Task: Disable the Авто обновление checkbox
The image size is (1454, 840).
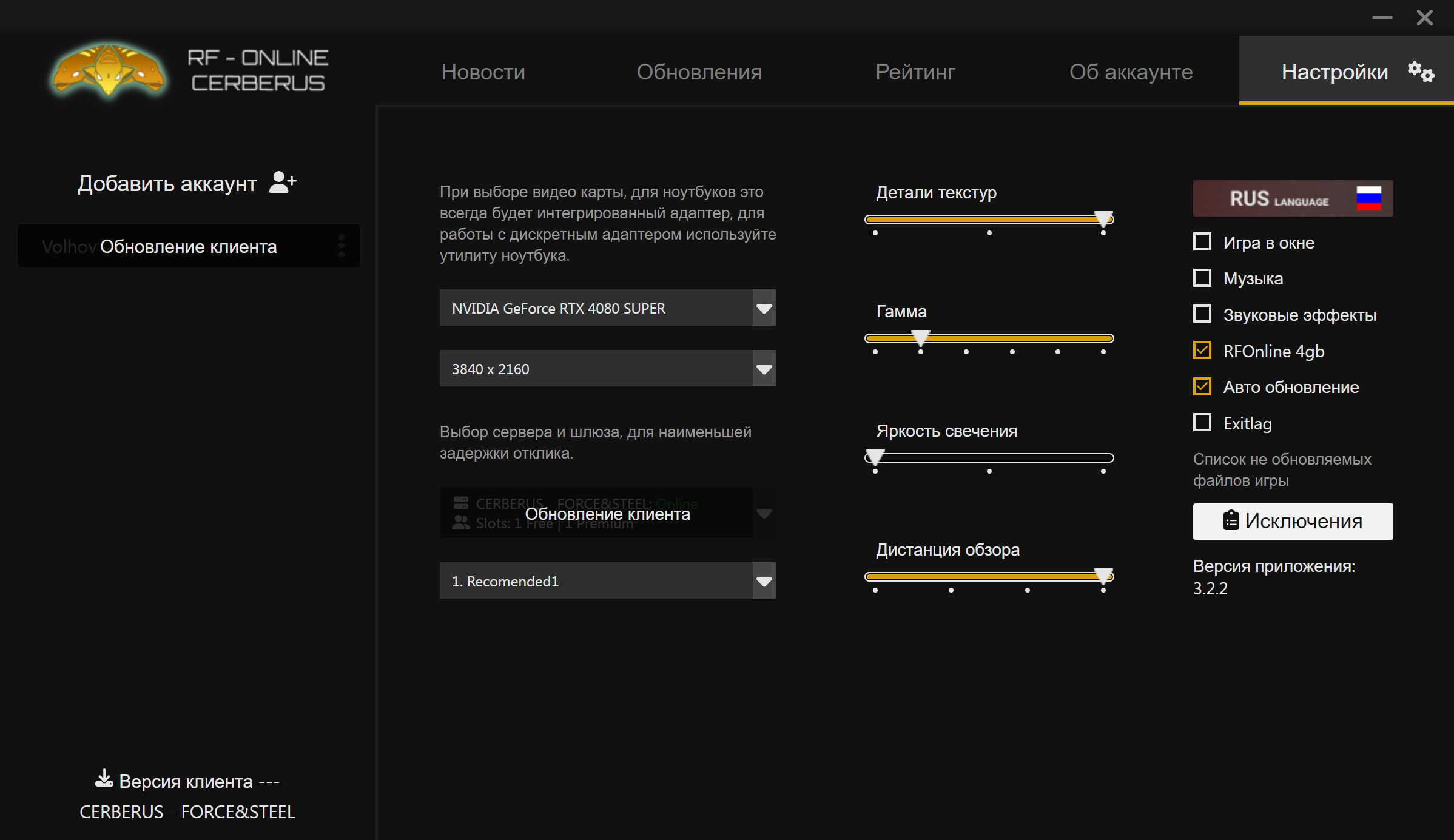Action: pos(1202,386)
